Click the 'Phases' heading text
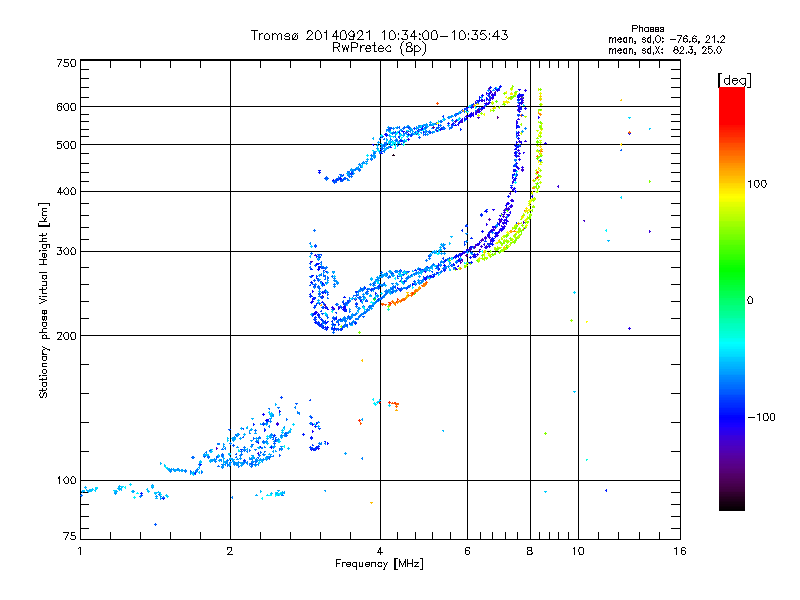The height and width of the screenshot is (600, 800). pos(647,29)
